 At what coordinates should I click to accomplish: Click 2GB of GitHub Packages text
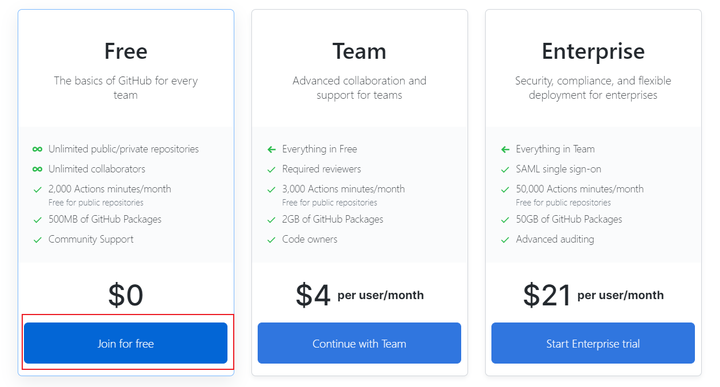pos(332,219)
